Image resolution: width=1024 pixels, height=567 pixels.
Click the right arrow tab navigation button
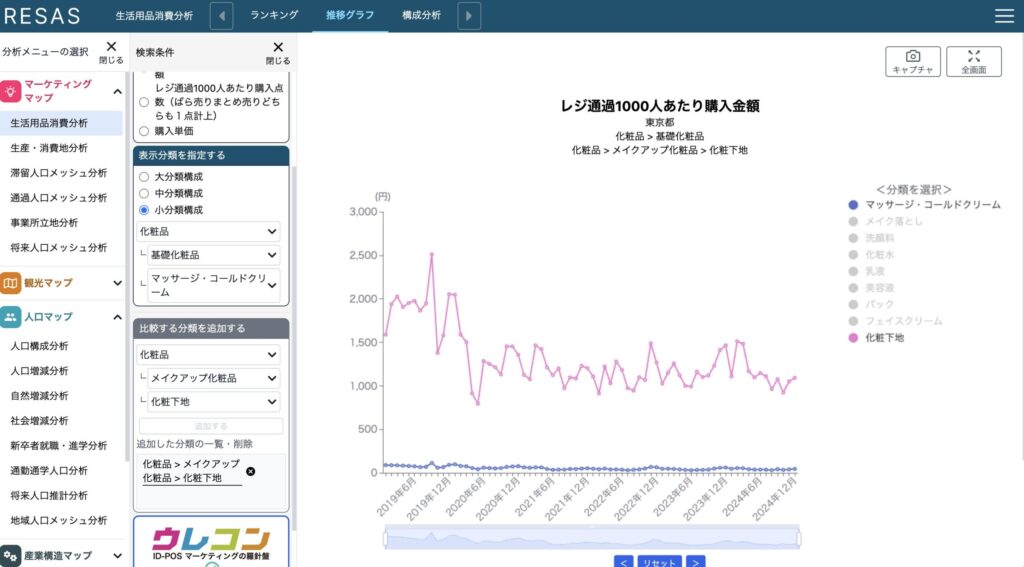[x=469, y=16]
